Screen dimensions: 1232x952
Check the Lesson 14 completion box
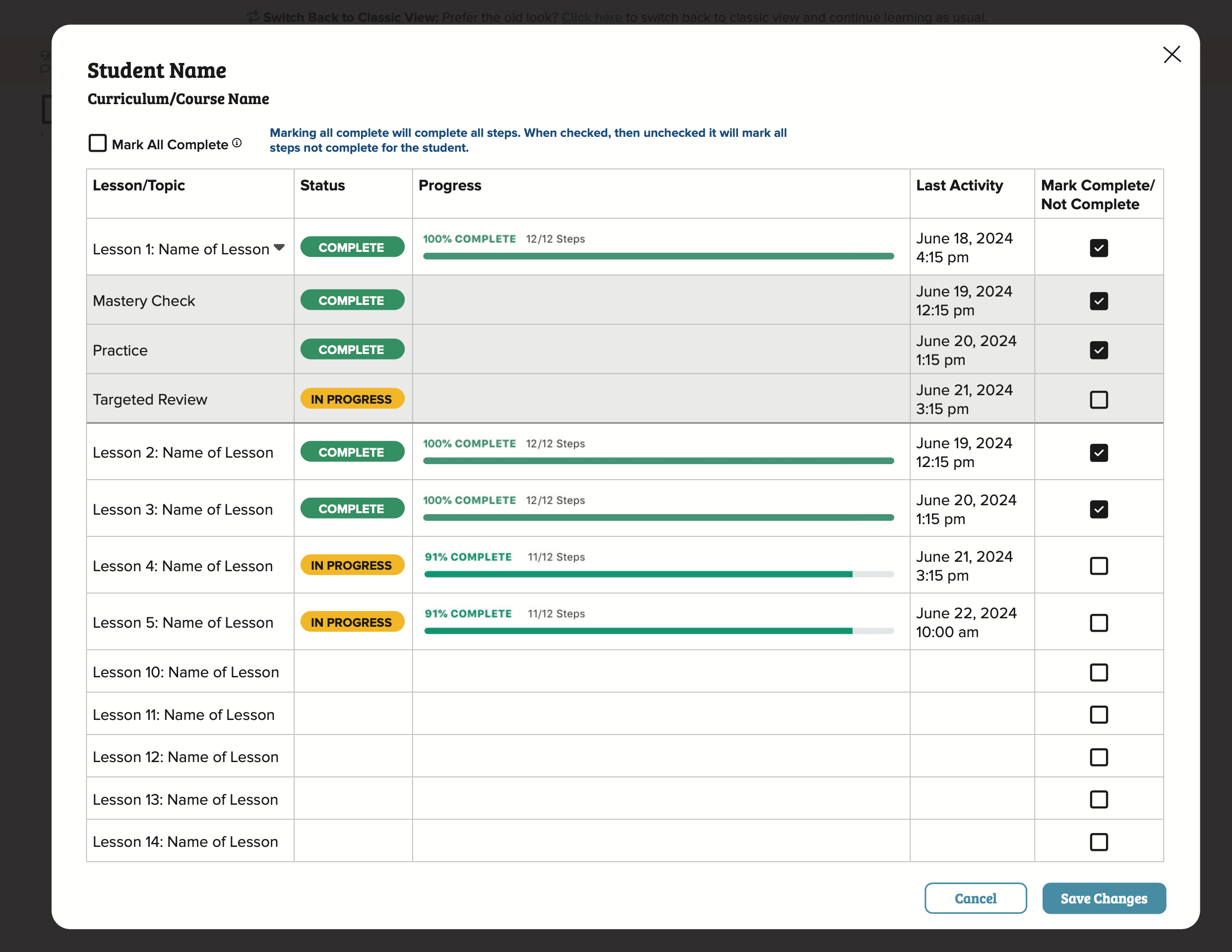tap(1098, 842)
